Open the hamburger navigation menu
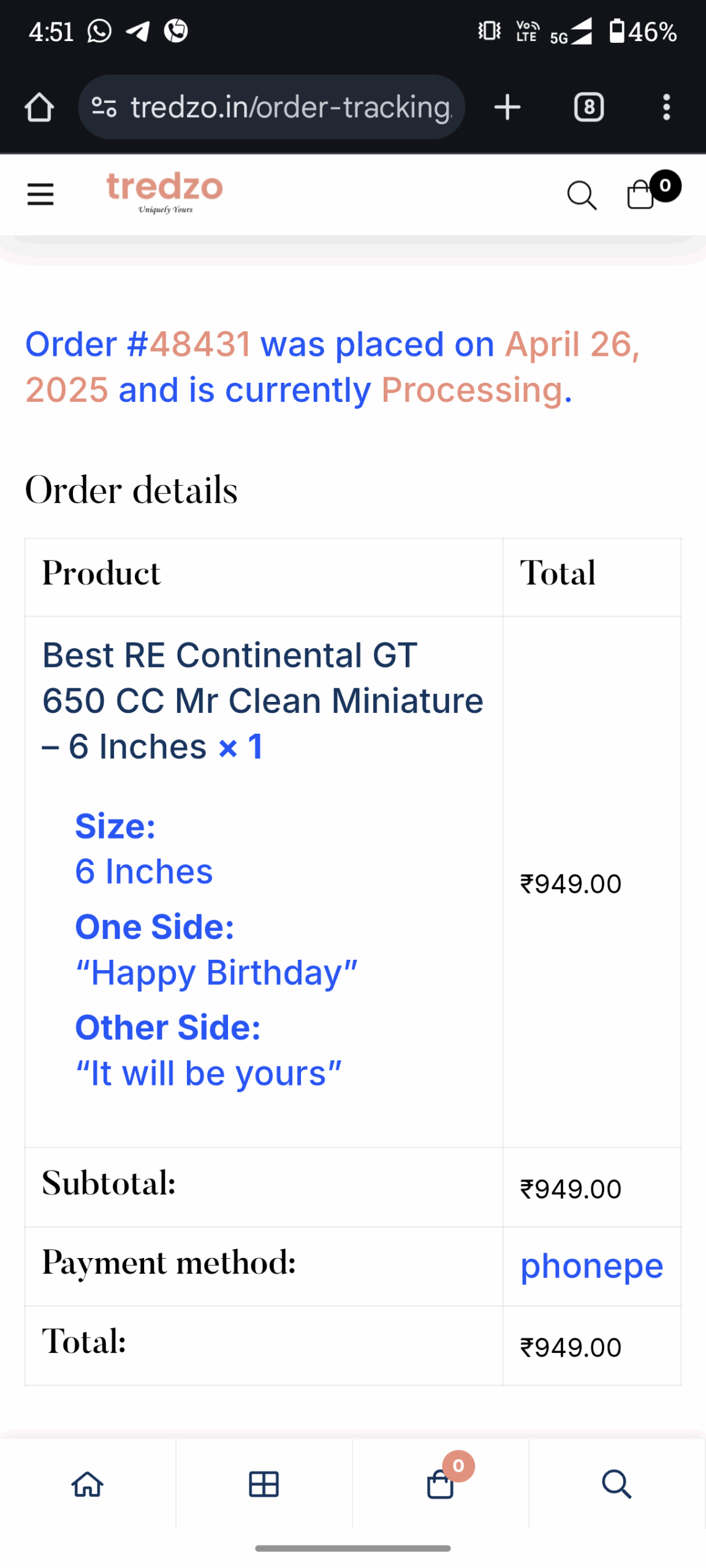 [x=40, y=194]
